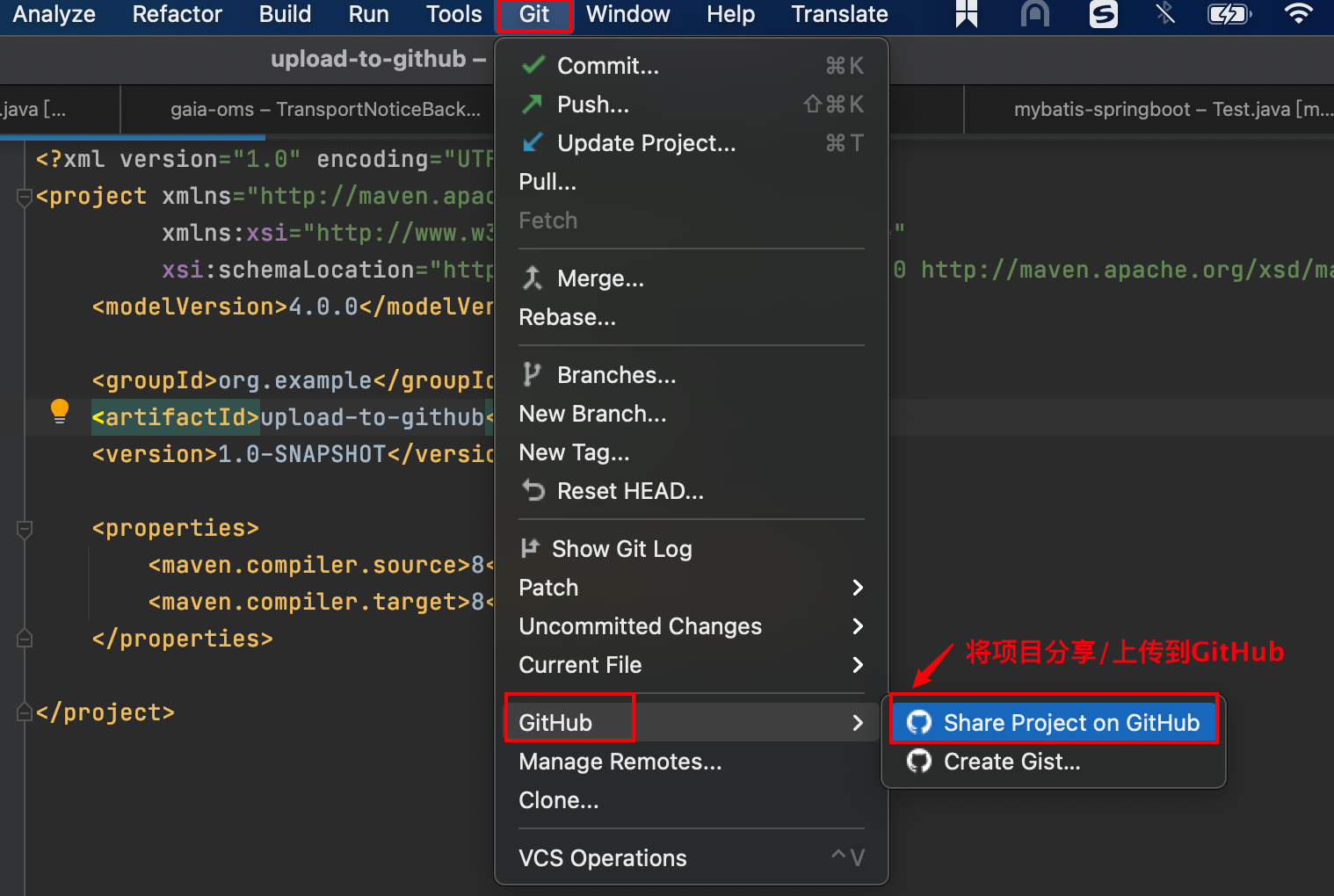
Task: Close the Git menu from the menu bar
Action: pyautogui.click(x=534, y=15)
